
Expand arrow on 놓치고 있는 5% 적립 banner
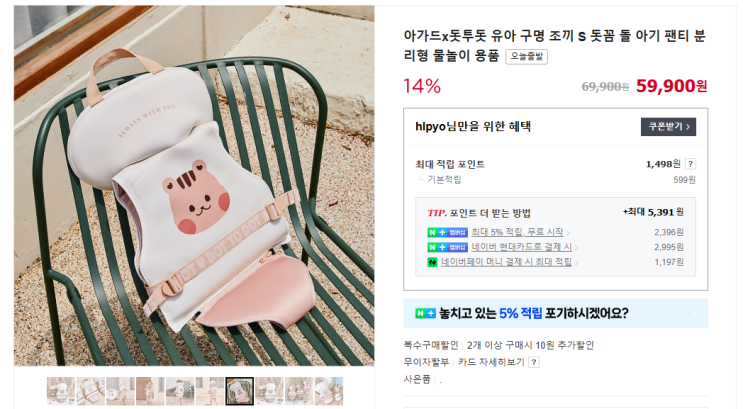(694, 313)
